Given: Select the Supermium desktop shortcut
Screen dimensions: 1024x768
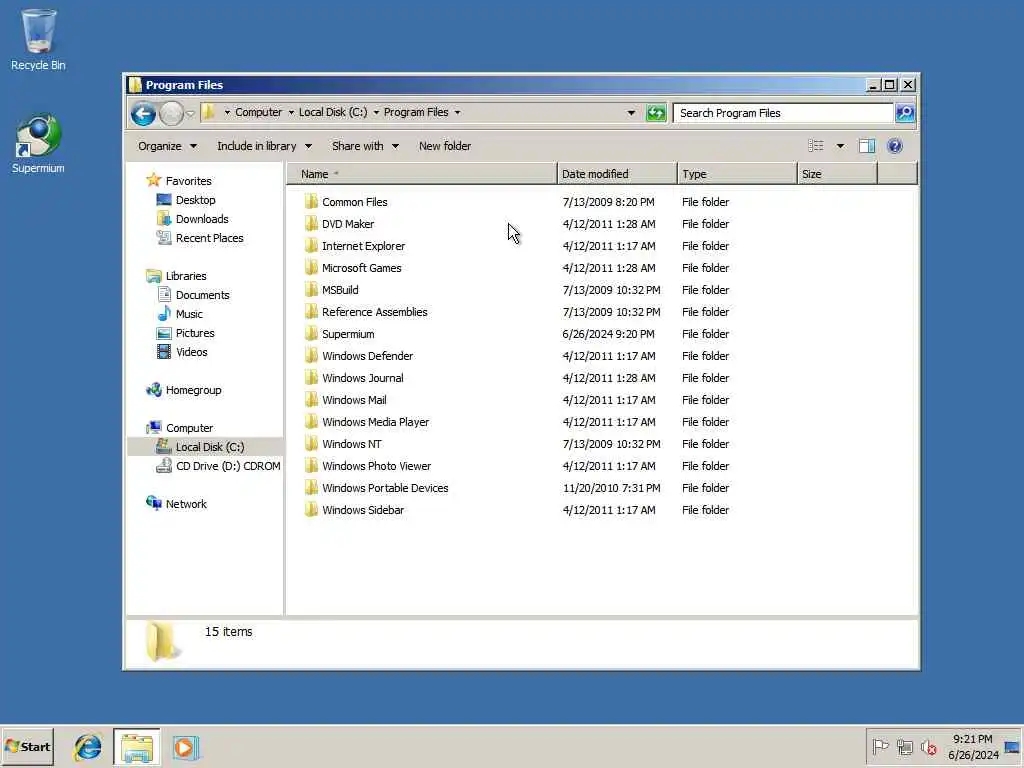Looking at the screenshot, I should tap(38, 144).
